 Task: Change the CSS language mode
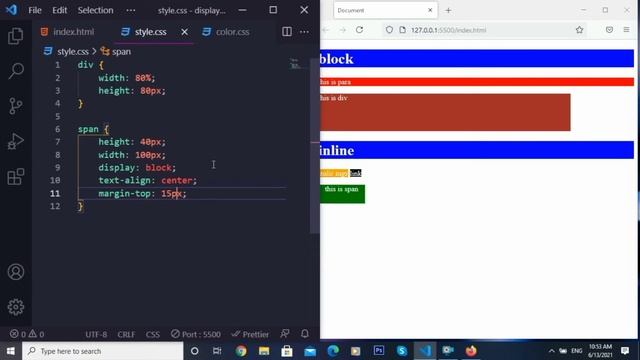pos(153,334)
